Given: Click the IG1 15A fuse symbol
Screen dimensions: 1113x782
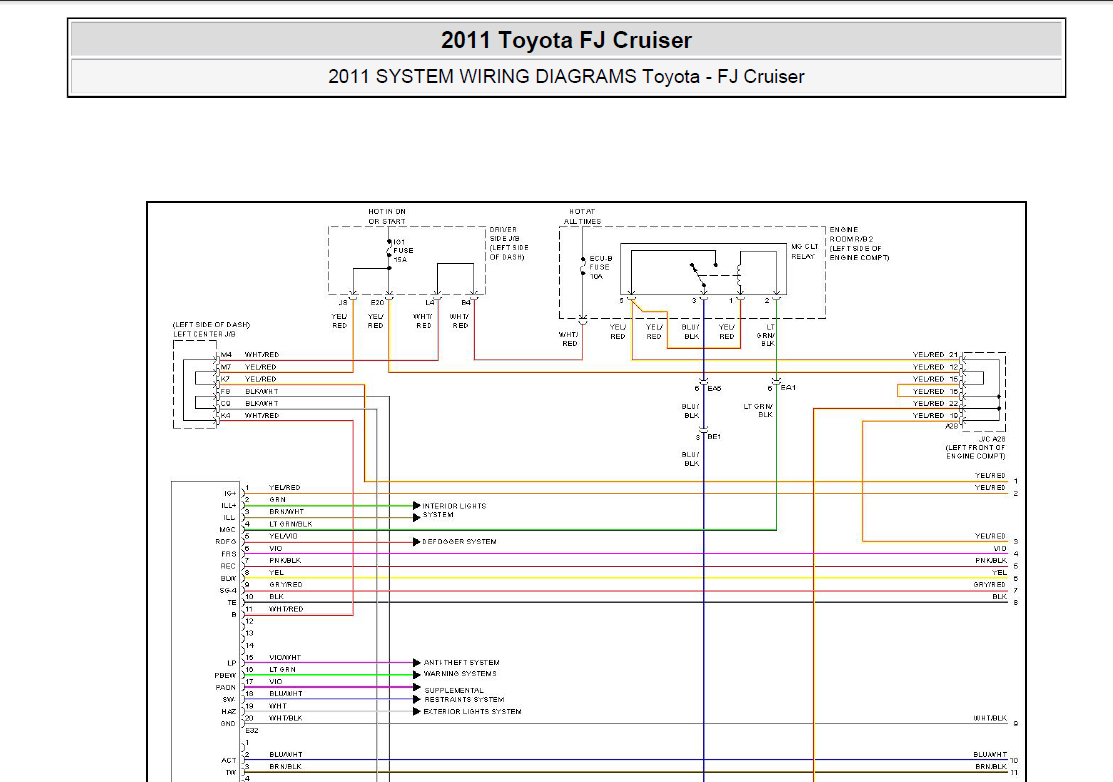Looking at the screenshot, I should pos(389,251).
